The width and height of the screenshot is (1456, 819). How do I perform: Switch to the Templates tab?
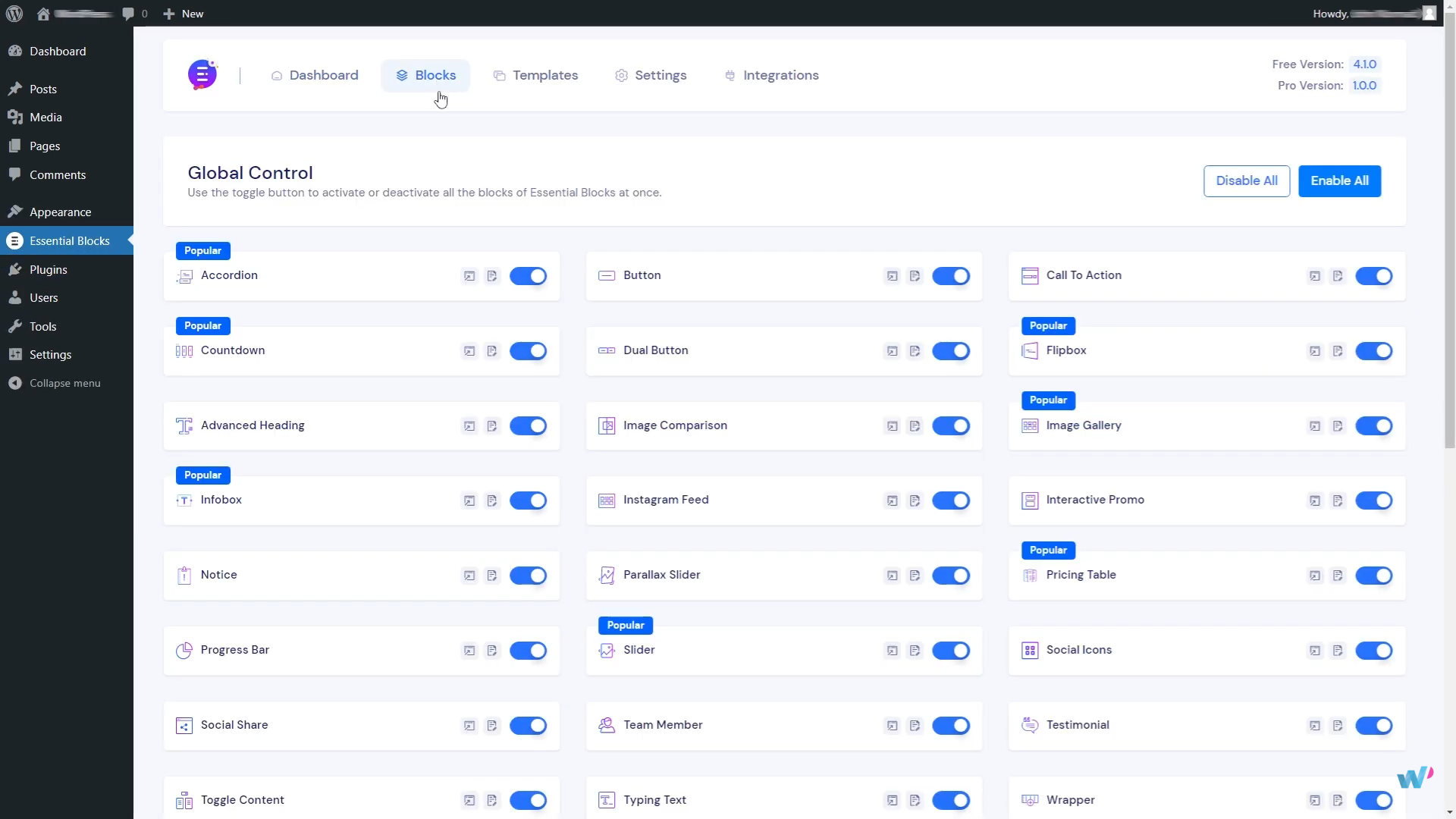tap(535, 75)
